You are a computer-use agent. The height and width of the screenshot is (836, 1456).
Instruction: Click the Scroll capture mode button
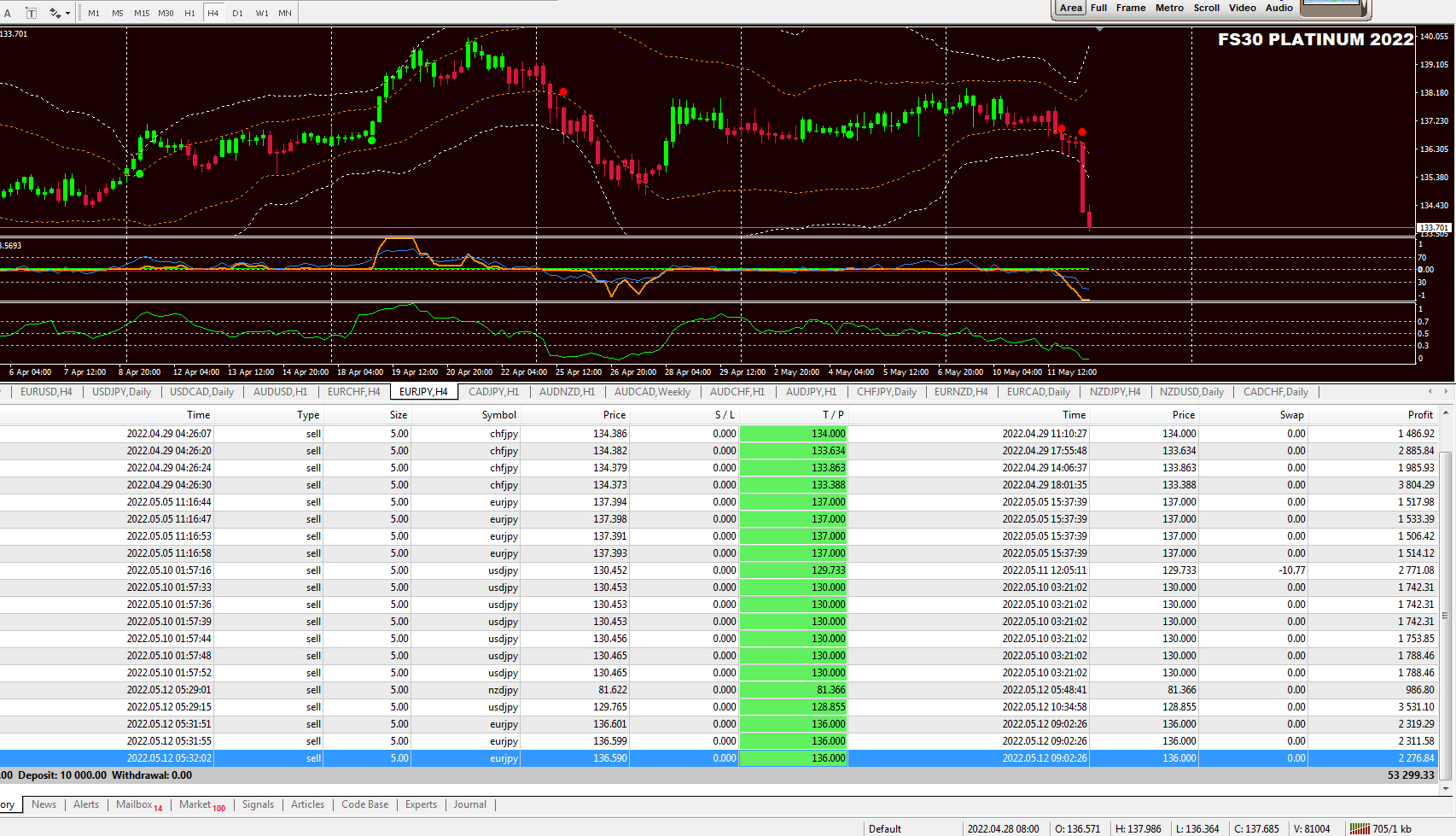tap(1206, 8)
